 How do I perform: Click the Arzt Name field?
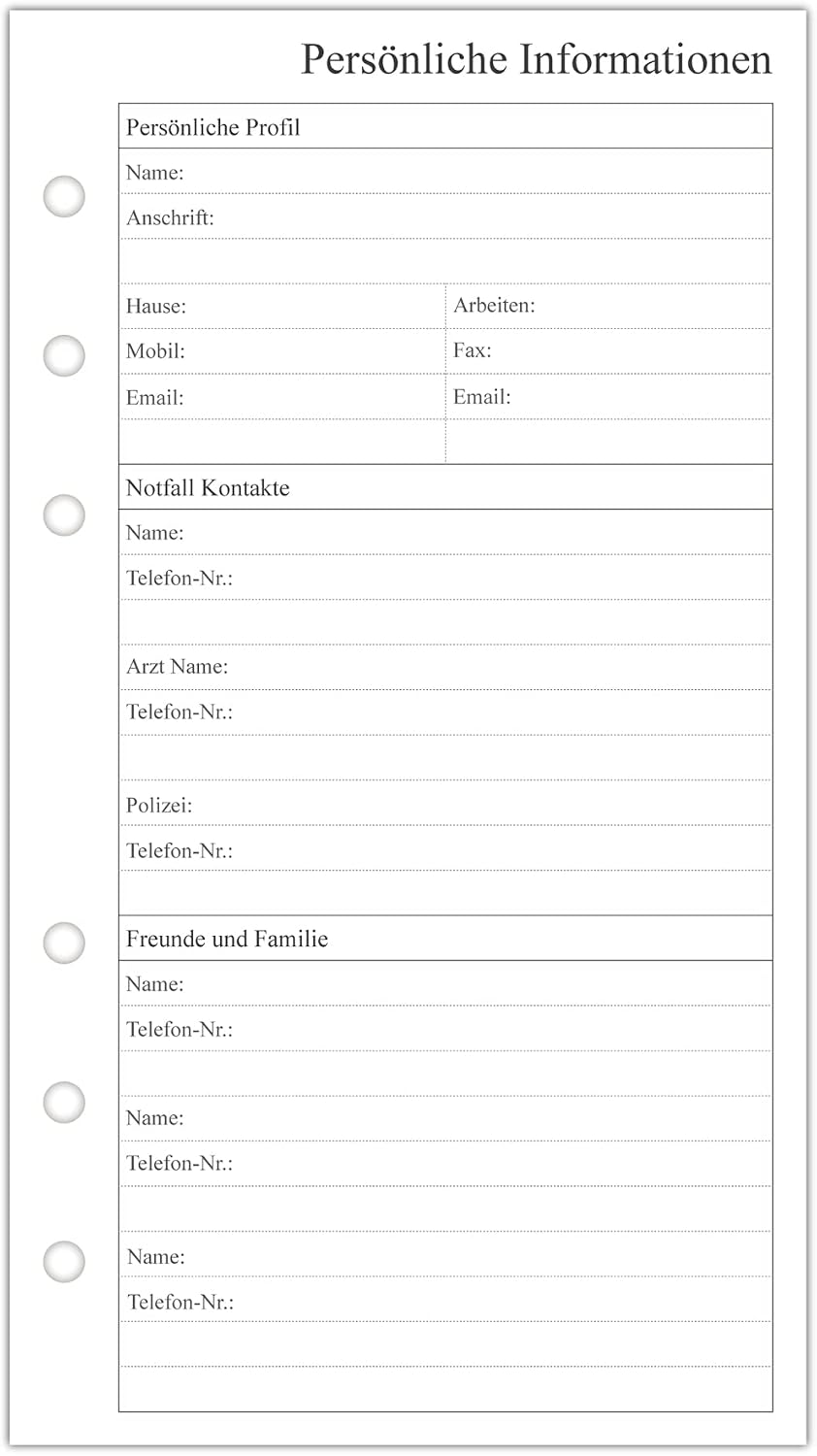(445, 667)
